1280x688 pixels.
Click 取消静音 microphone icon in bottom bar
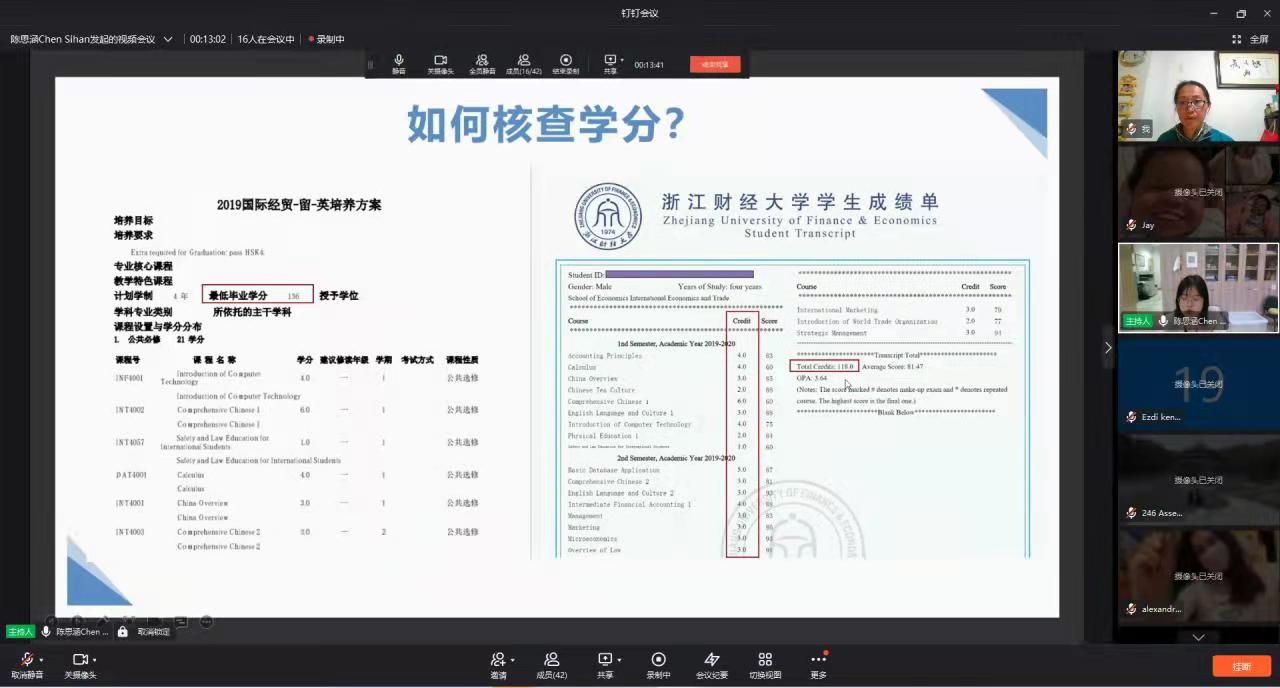pos(26,660)
